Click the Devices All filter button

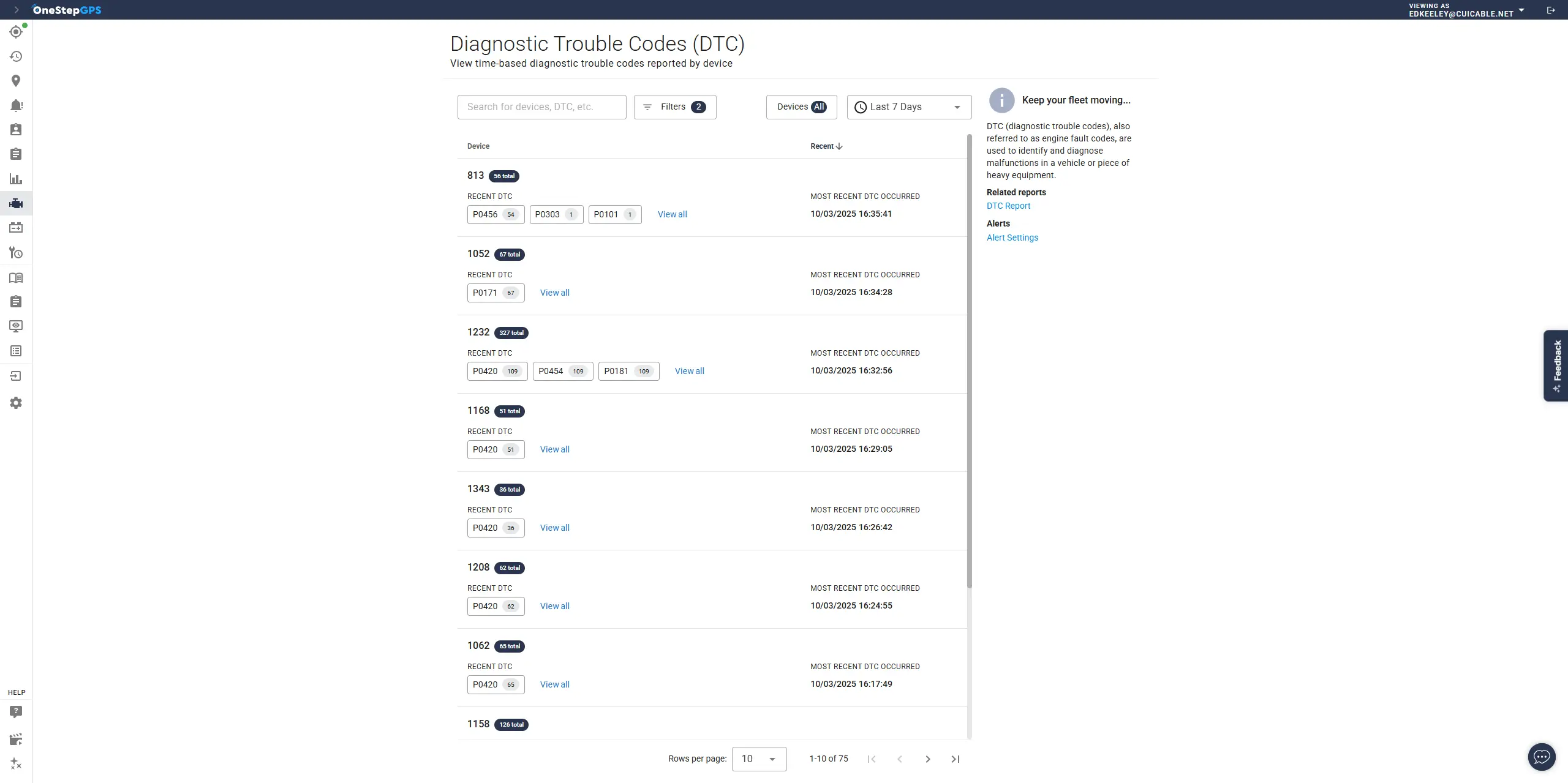click(x=801, y=107)
